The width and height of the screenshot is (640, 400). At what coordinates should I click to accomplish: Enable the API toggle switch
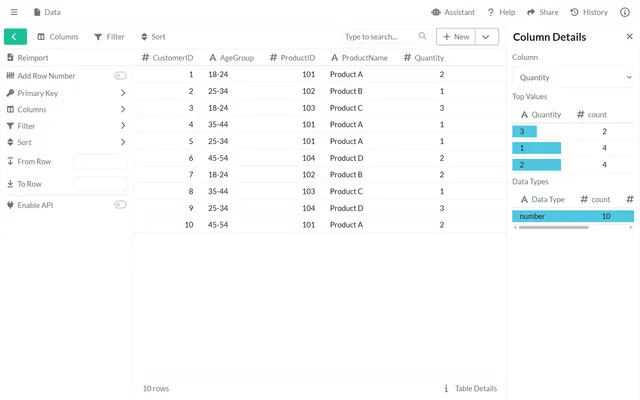tap(120, 205)
